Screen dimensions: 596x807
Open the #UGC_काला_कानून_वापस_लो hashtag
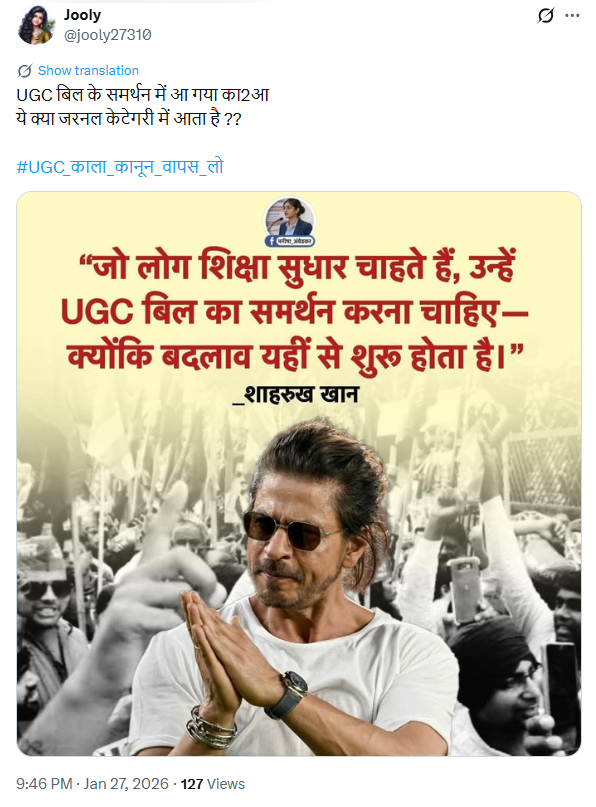[120, 167]
